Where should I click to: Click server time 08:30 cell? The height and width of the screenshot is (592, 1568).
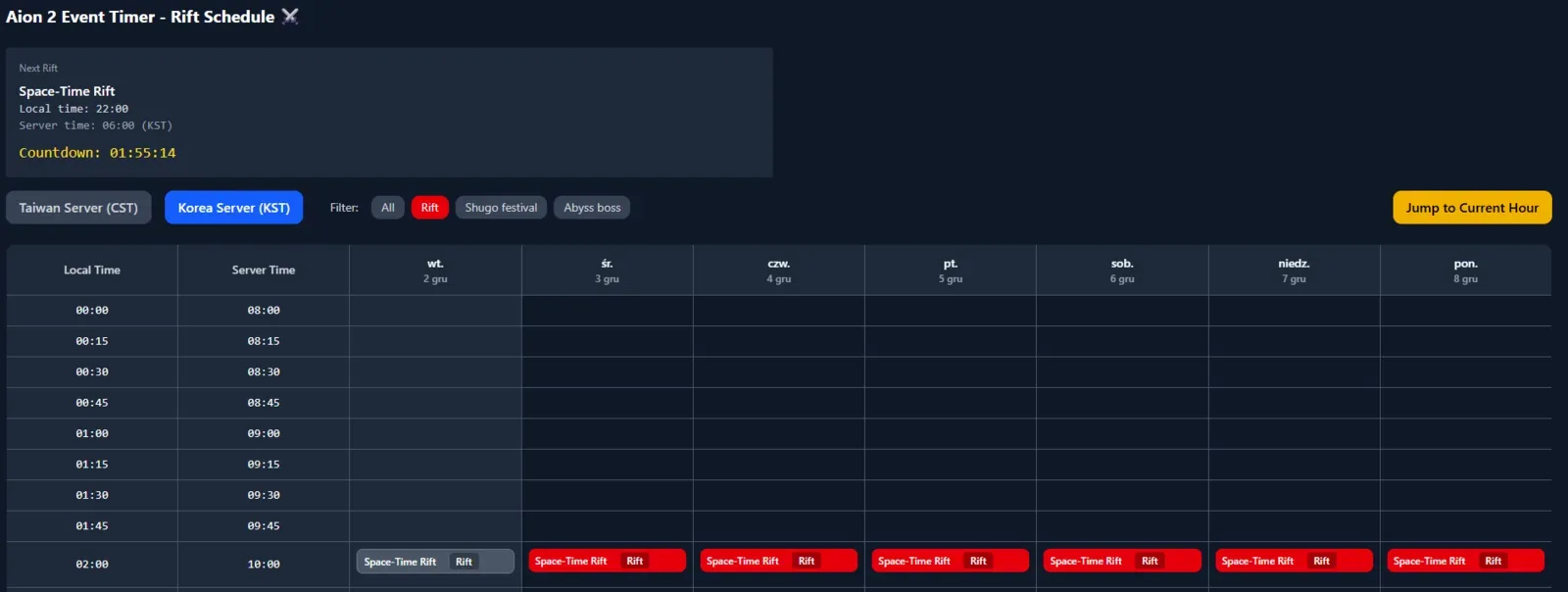pyautogui.click(x=264, y=372)
